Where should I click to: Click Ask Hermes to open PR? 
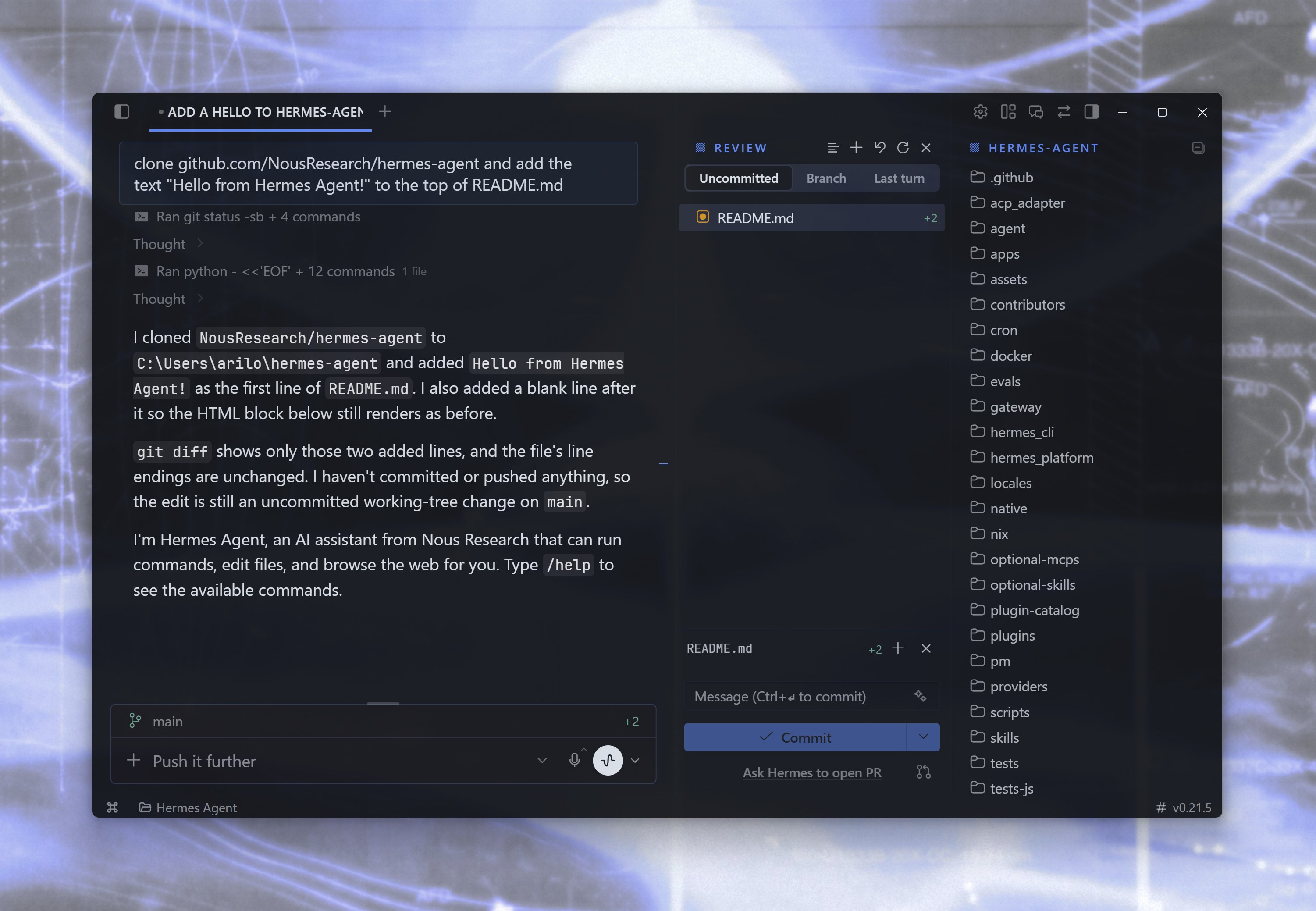811,772
